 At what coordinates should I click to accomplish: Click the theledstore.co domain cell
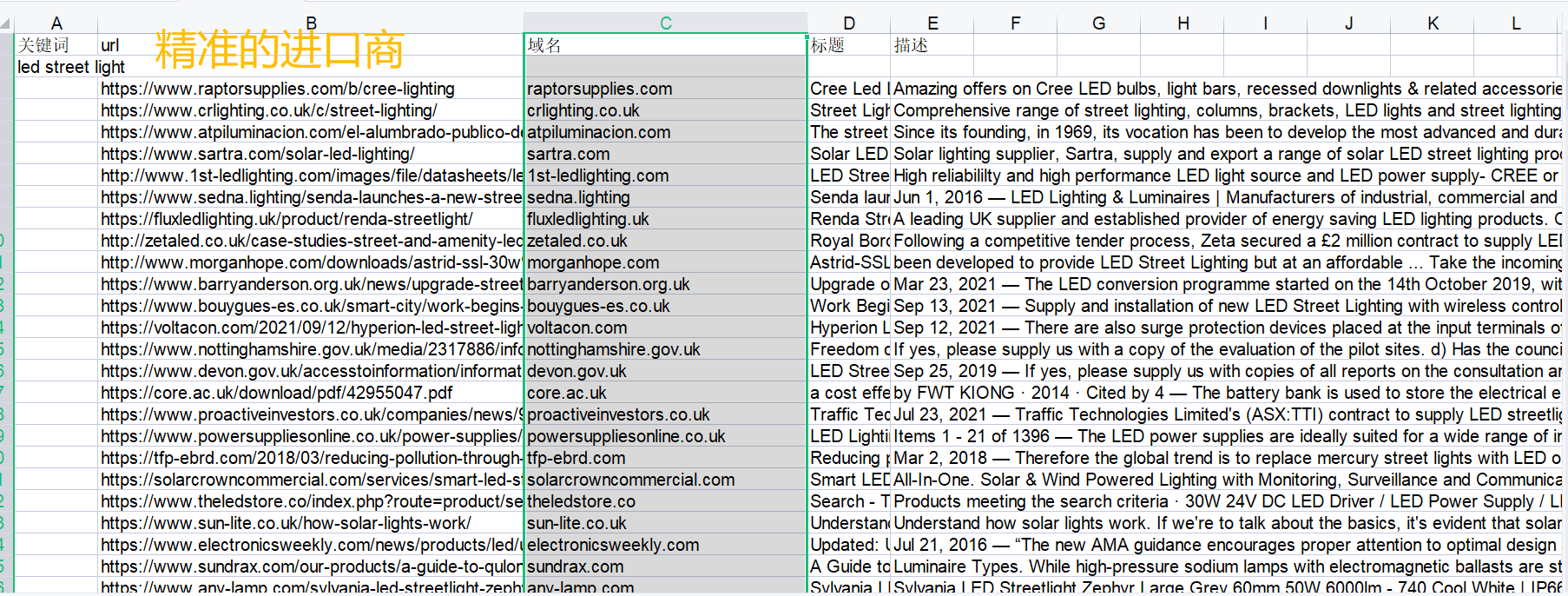666,501
